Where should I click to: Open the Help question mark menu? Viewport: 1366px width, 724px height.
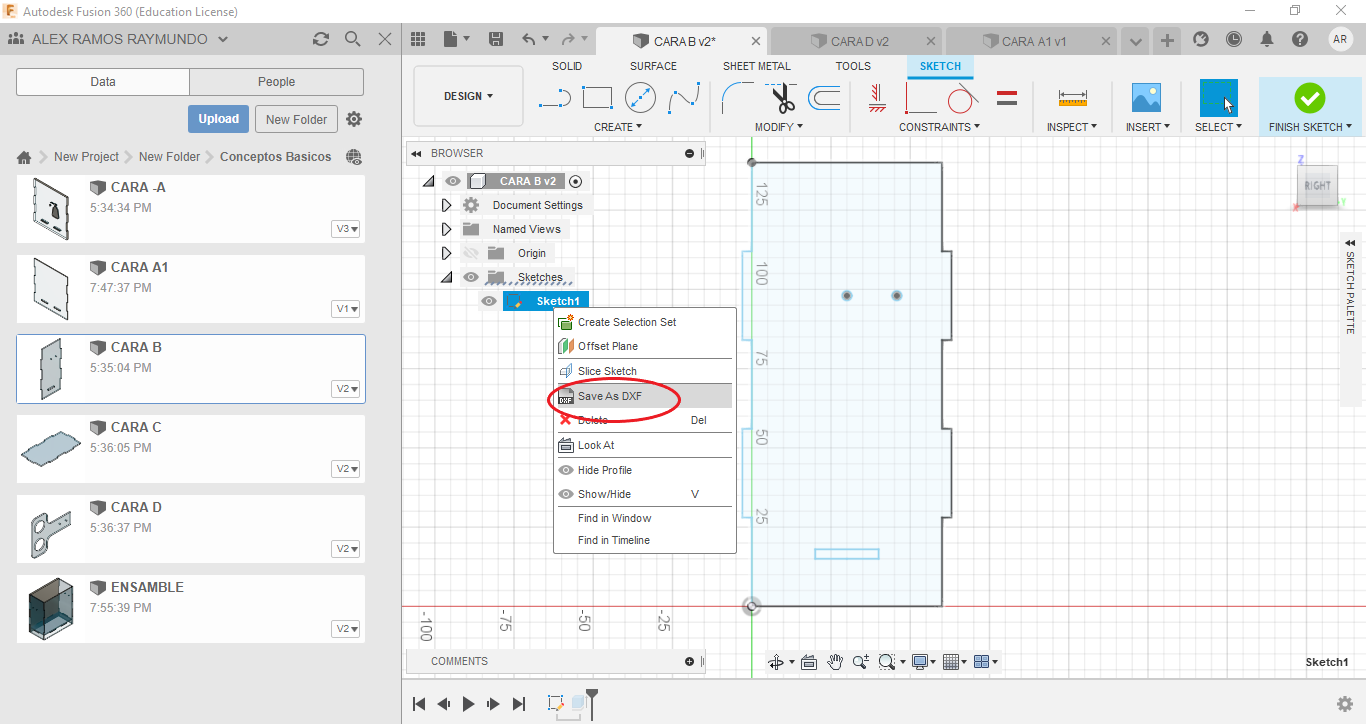(1300, 39)
